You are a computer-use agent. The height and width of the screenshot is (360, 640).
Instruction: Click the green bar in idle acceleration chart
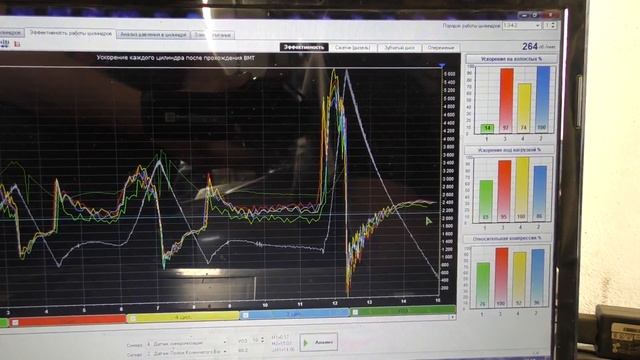[487, 129]
